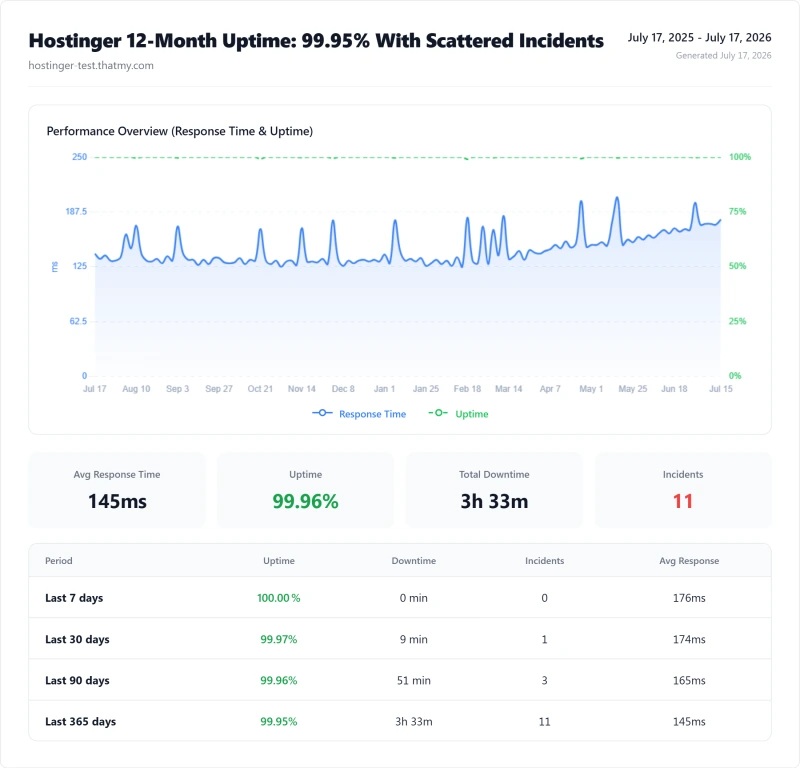Click the 9 min downtime cell
Image resolution: width=800 pixels, height=768 pixels.
[414, 639]
